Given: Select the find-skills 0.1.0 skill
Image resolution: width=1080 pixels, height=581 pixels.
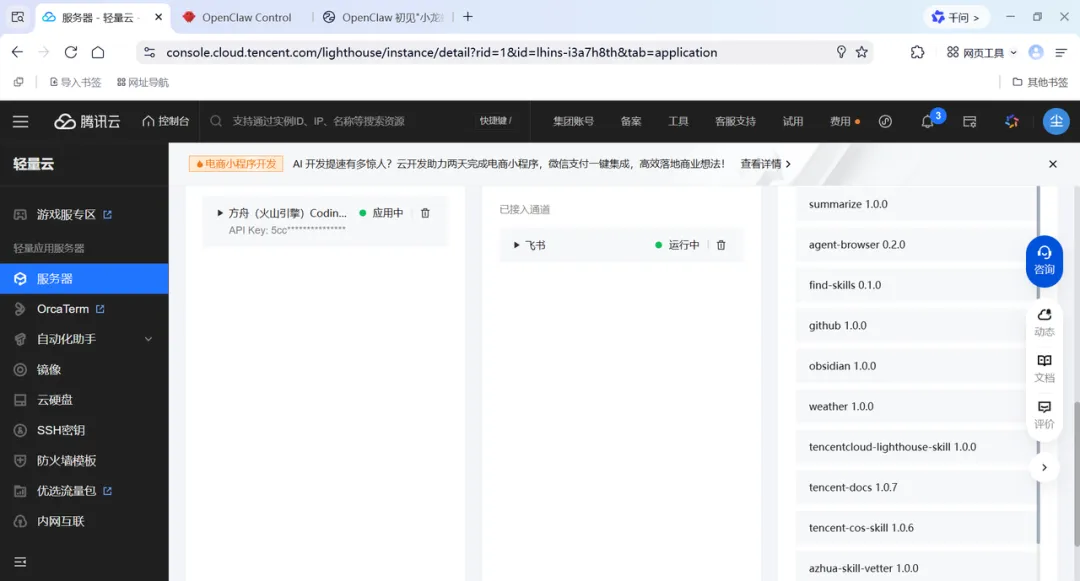Looking at the screenshot, I should (916, 285).
